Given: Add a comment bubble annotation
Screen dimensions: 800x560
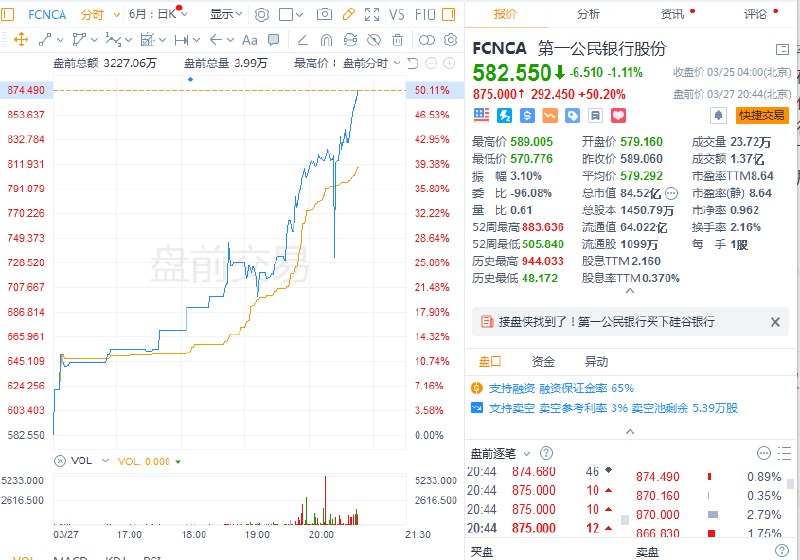Looking at the screenshot, I should pyautogui.click(x=273, y=39).
